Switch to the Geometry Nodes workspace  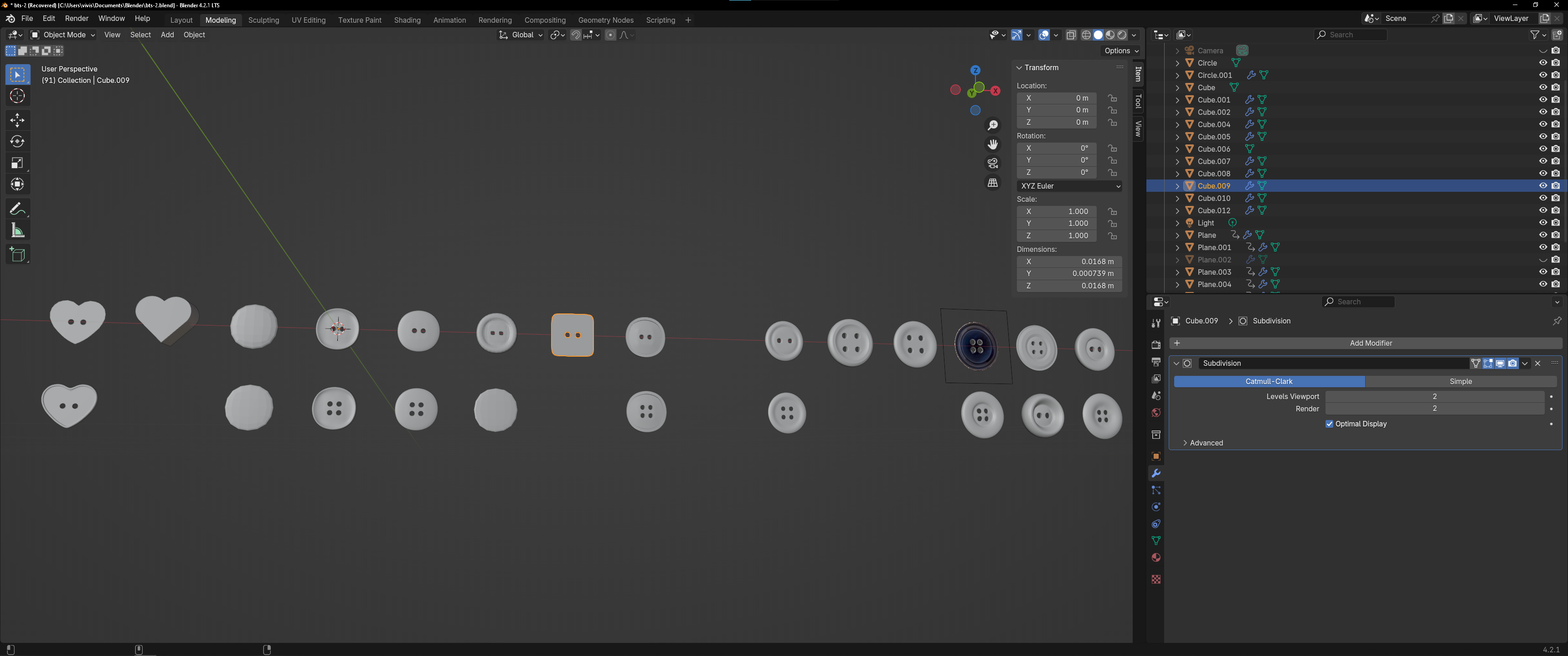pyautogui.click(x=606, y=20)
